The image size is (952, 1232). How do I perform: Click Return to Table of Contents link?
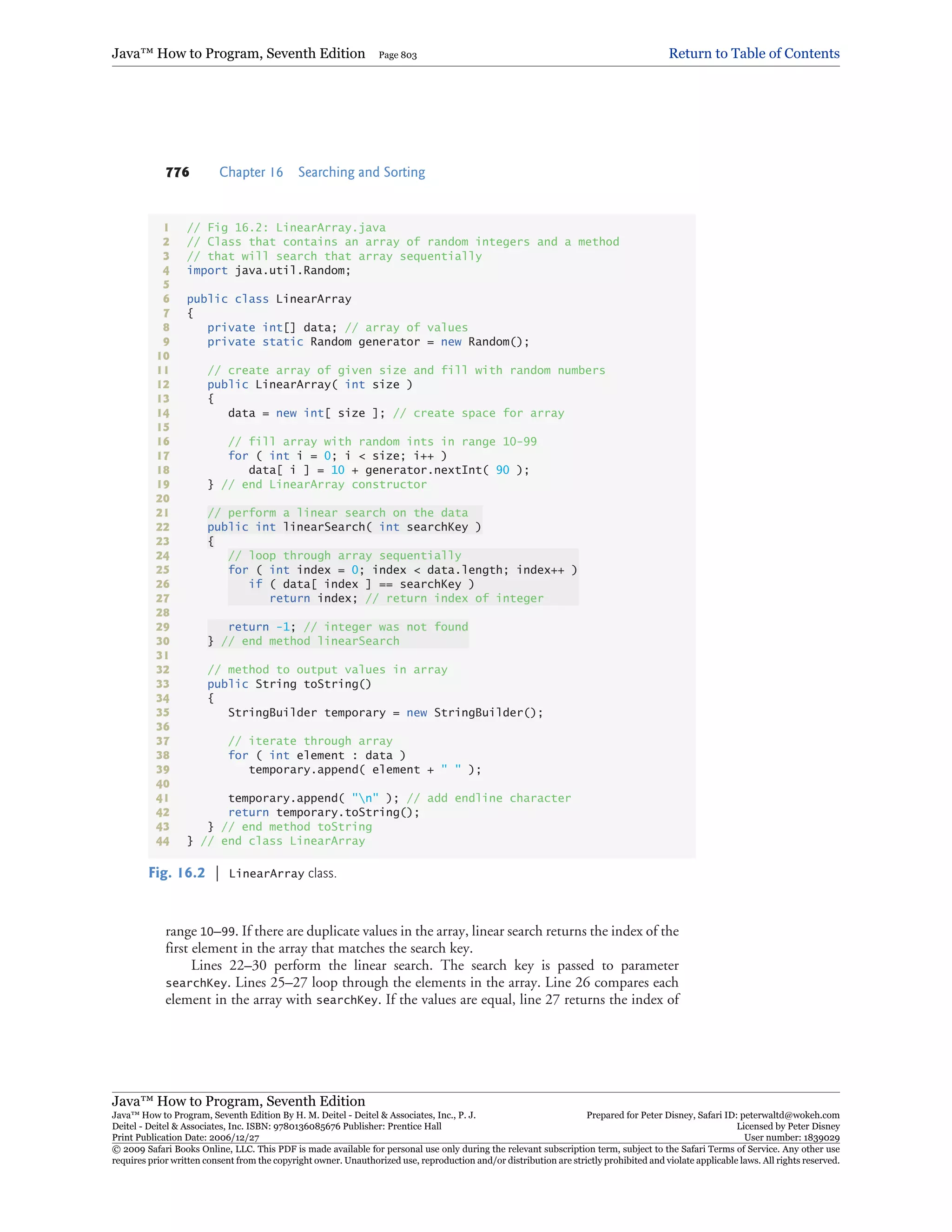click(x=754, y=53)
